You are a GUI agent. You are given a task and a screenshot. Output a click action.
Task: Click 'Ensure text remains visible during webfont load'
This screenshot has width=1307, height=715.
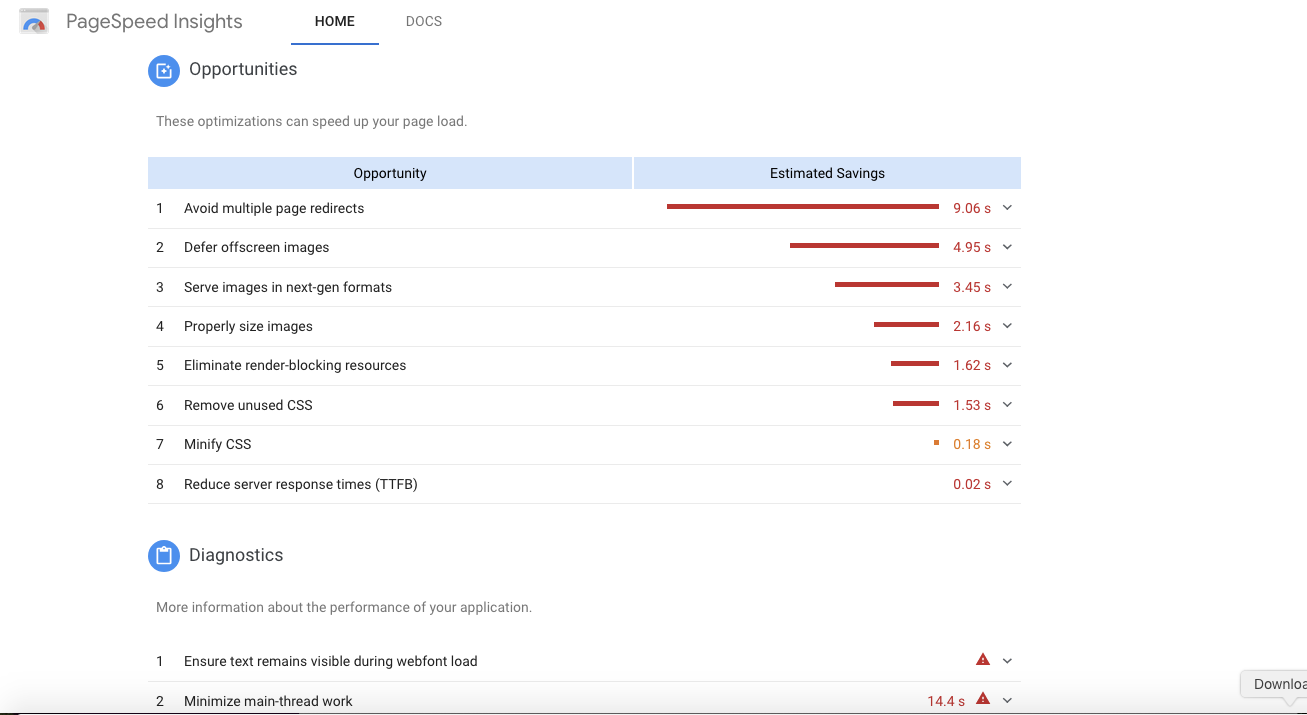331,661
